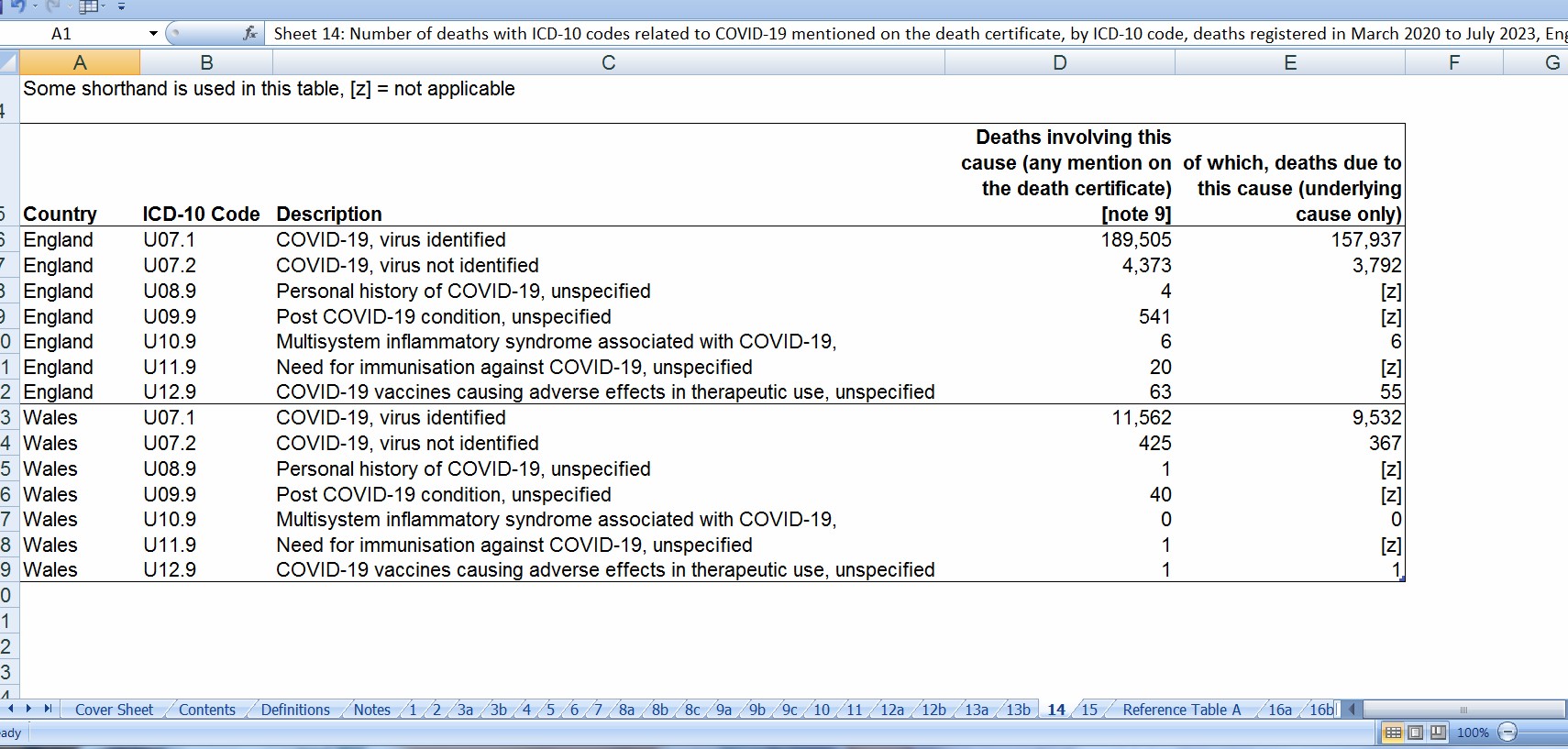Viewport: 1568px width, 749px height.
Task: Click the Undo icon in quick access toolbar
Action: pos(18,6)
